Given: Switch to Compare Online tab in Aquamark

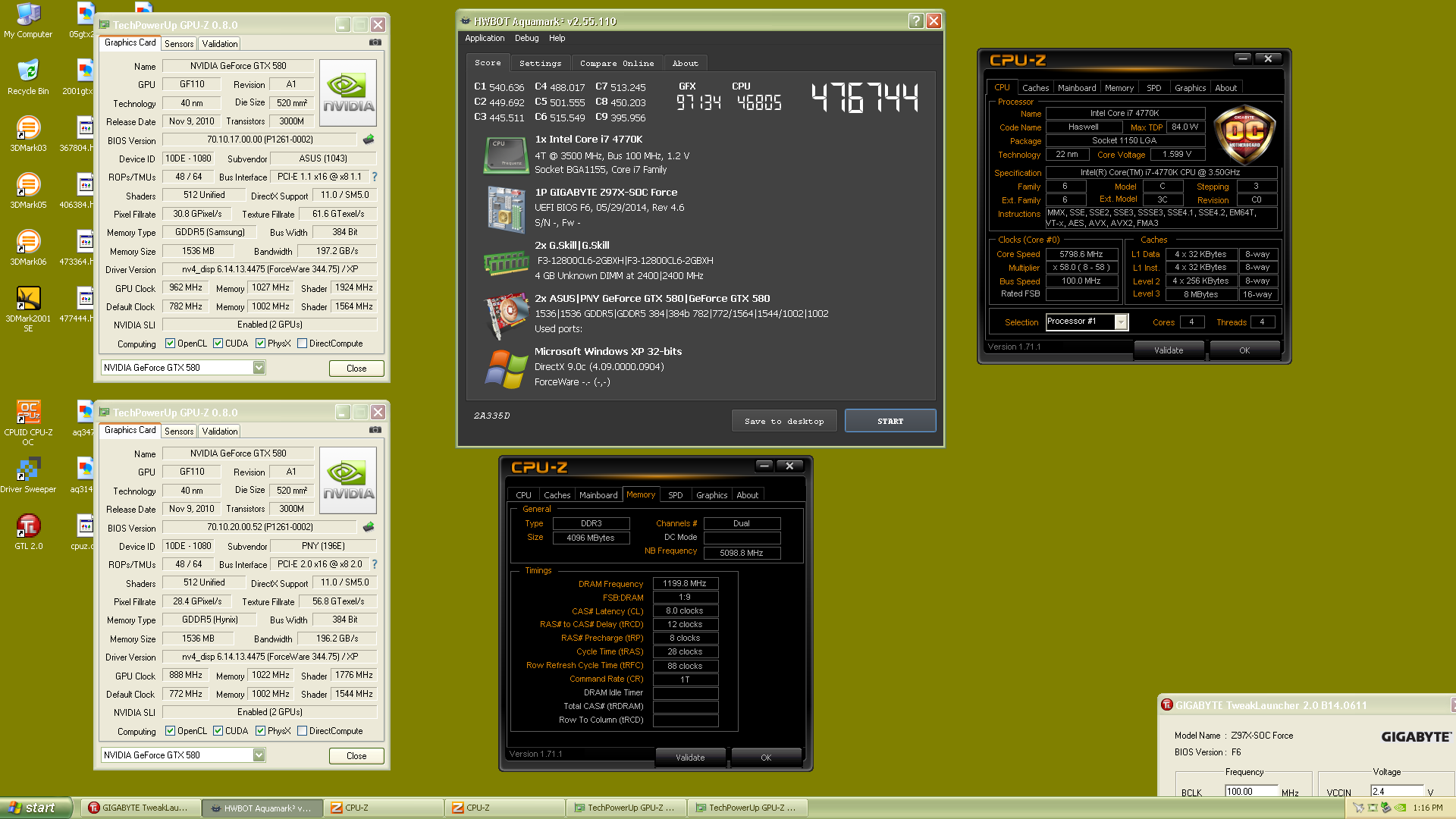Looking at the screenshot, I should pyautogui.click(x=617, y=64).
